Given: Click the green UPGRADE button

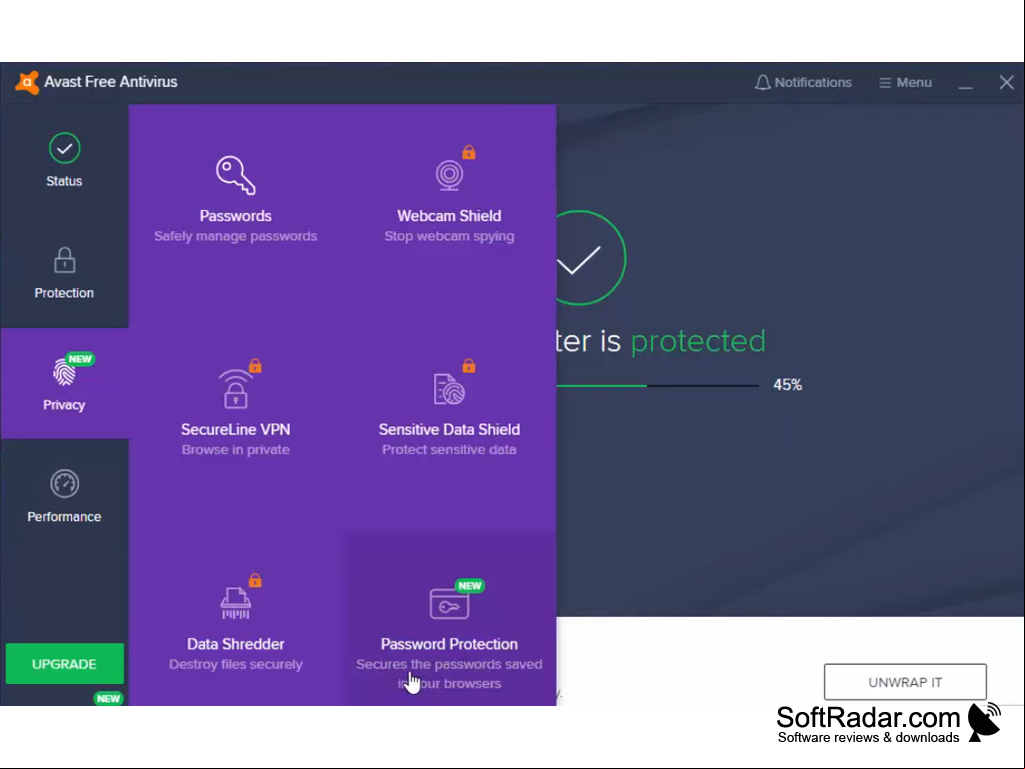Looking at the screenshot, I should [x=64, y=664].
